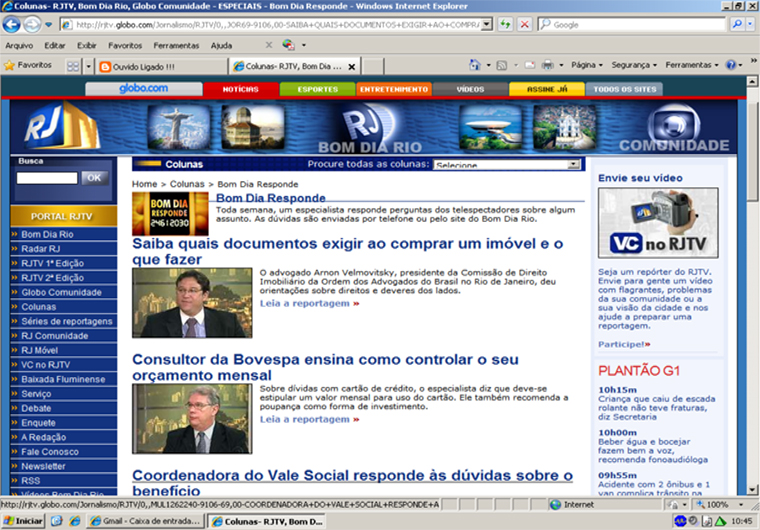
Task: Click the Favoritos star button
Action: [28, 65]
